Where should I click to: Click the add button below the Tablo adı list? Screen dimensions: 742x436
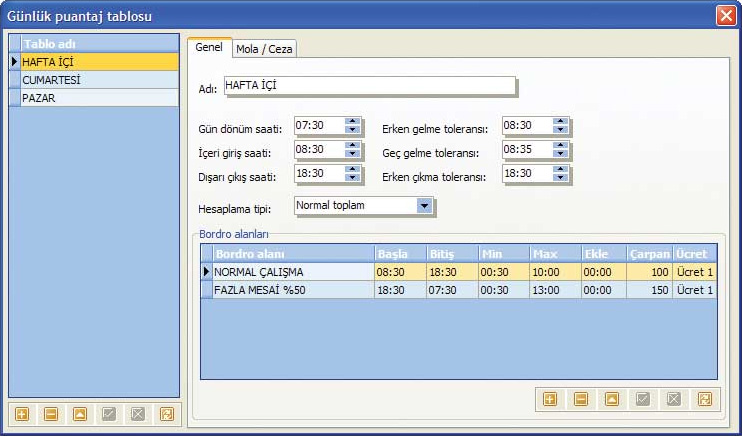(22, 413)
